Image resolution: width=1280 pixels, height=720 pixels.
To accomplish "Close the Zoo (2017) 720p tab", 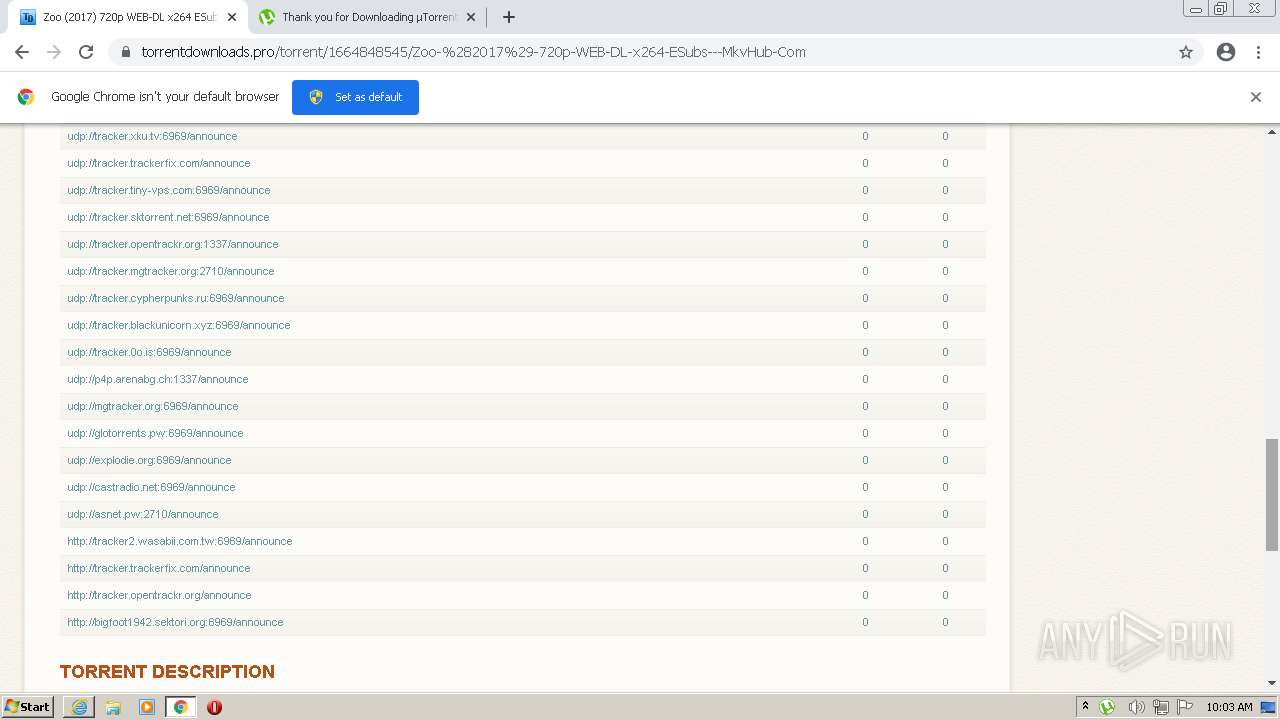I will click(x=232, y=17).
